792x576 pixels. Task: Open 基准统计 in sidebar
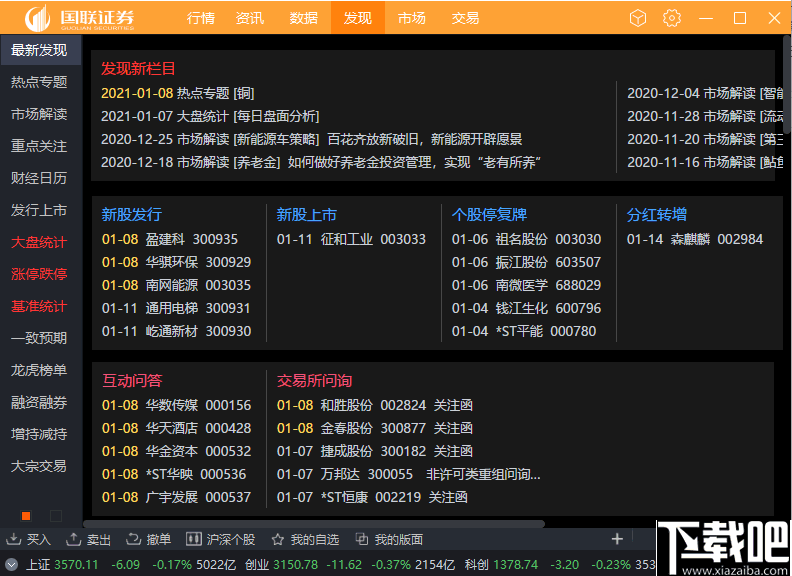[x=39, y=306]
